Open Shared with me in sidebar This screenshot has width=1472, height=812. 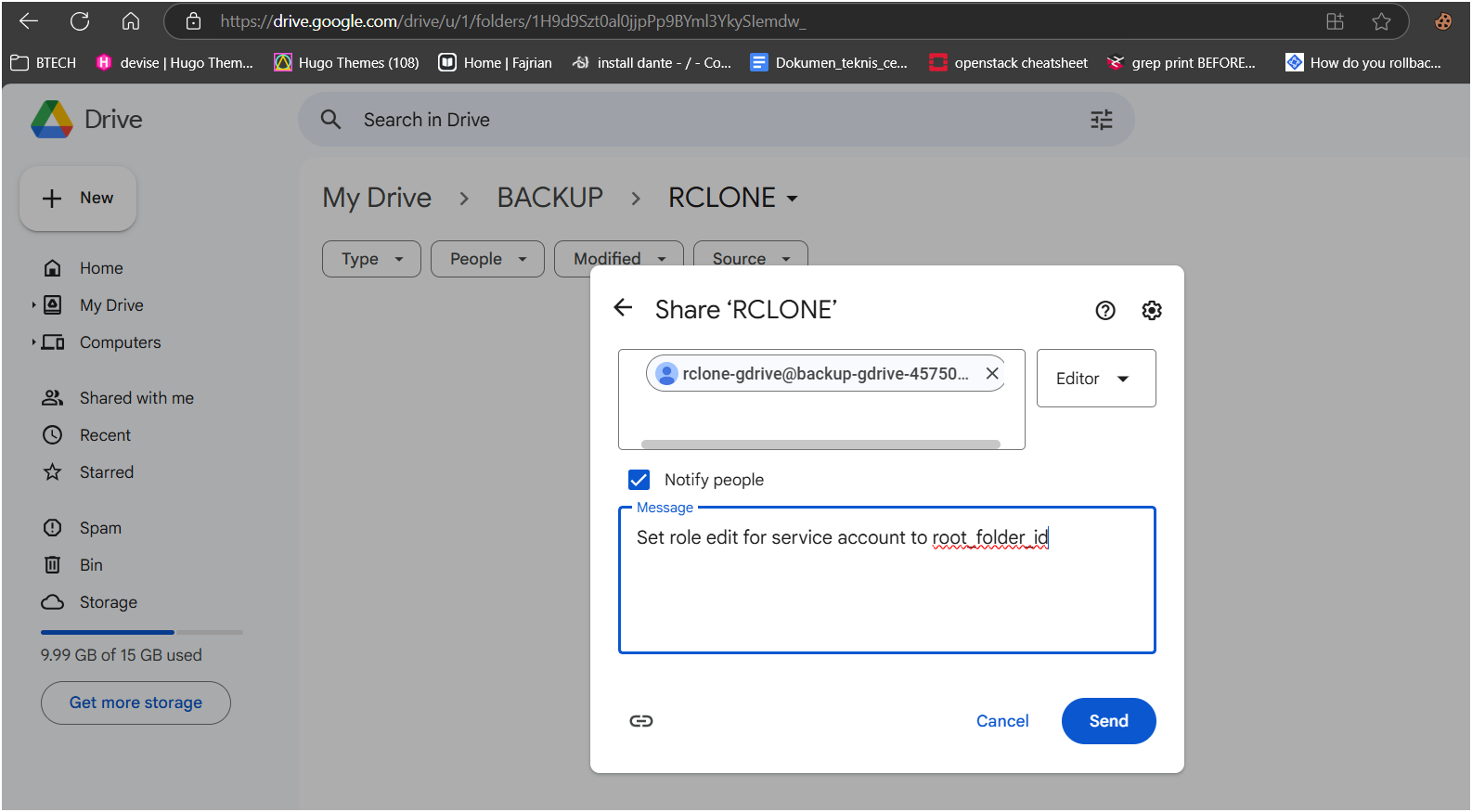point(136,398)
